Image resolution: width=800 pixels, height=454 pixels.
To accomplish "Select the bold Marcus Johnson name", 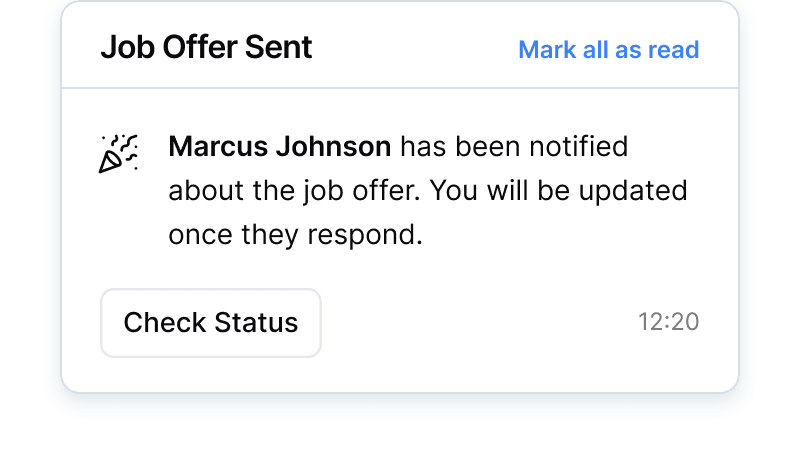I will [279, 147].
